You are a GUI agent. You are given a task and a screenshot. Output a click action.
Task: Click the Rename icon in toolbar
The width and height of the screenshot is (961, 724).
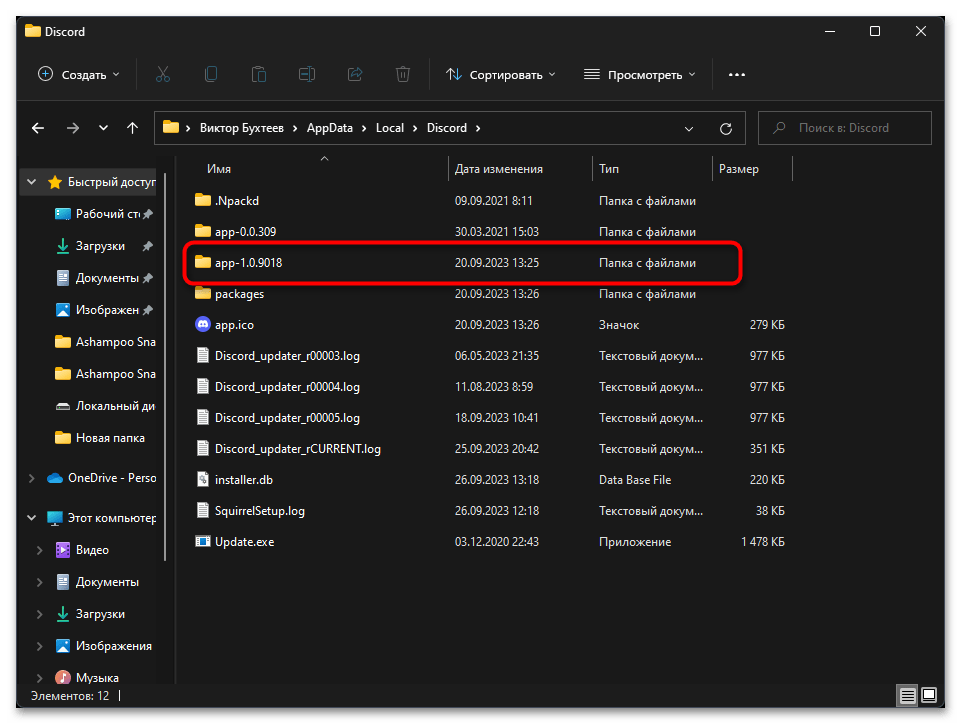[x=307, y=74]
